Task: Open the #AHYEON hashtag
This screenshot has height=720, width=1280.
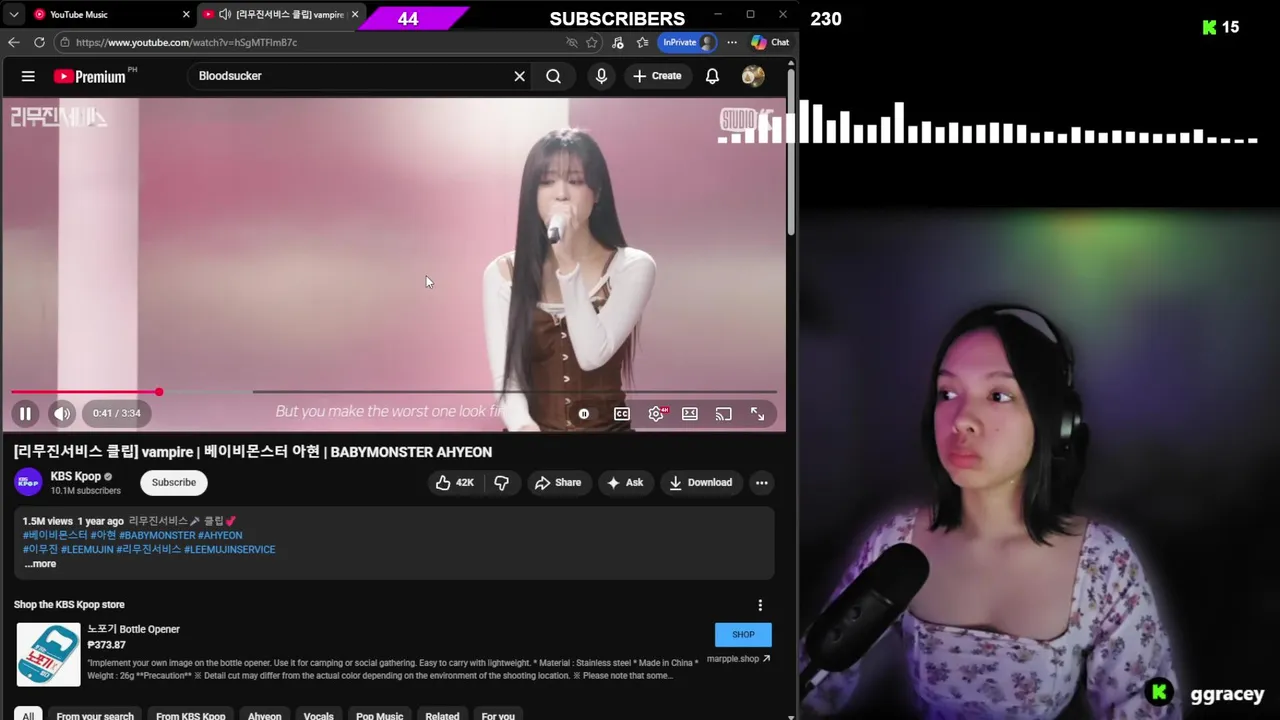Action: (x=220, y=535)
